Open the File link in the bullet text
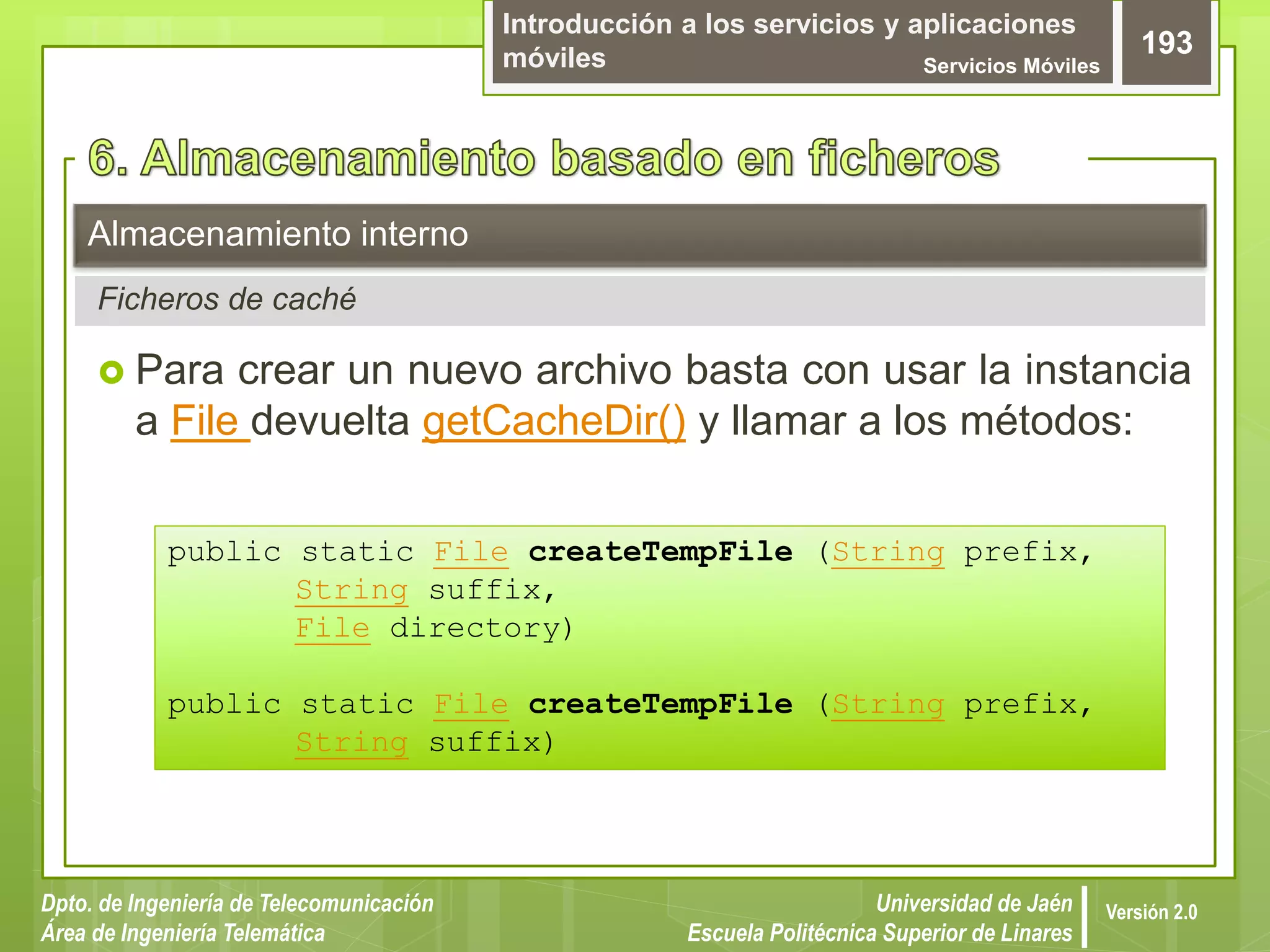Image resolution: width=1270 pixels, height=952 pixels. point(210,421)
